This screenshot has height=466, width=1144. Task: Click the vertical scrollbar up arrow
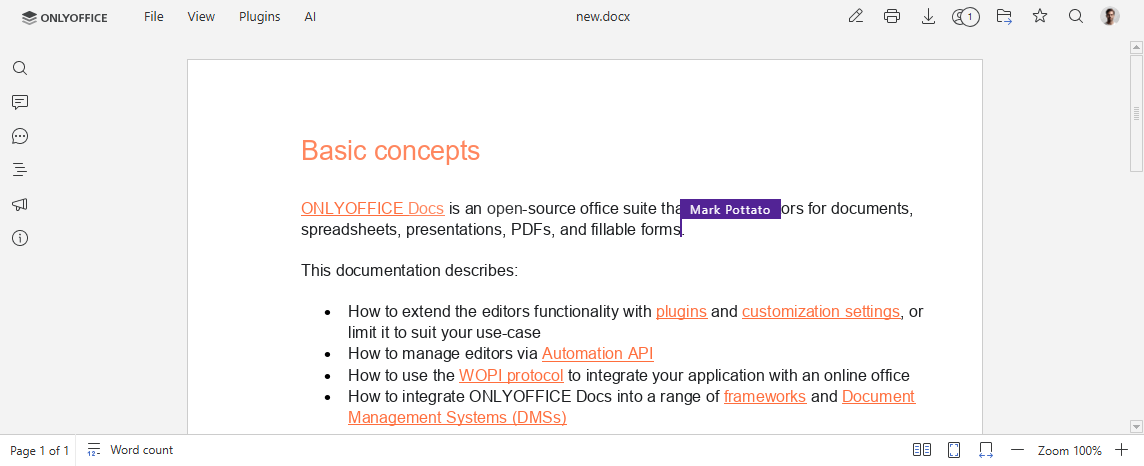coord(1136,48)
